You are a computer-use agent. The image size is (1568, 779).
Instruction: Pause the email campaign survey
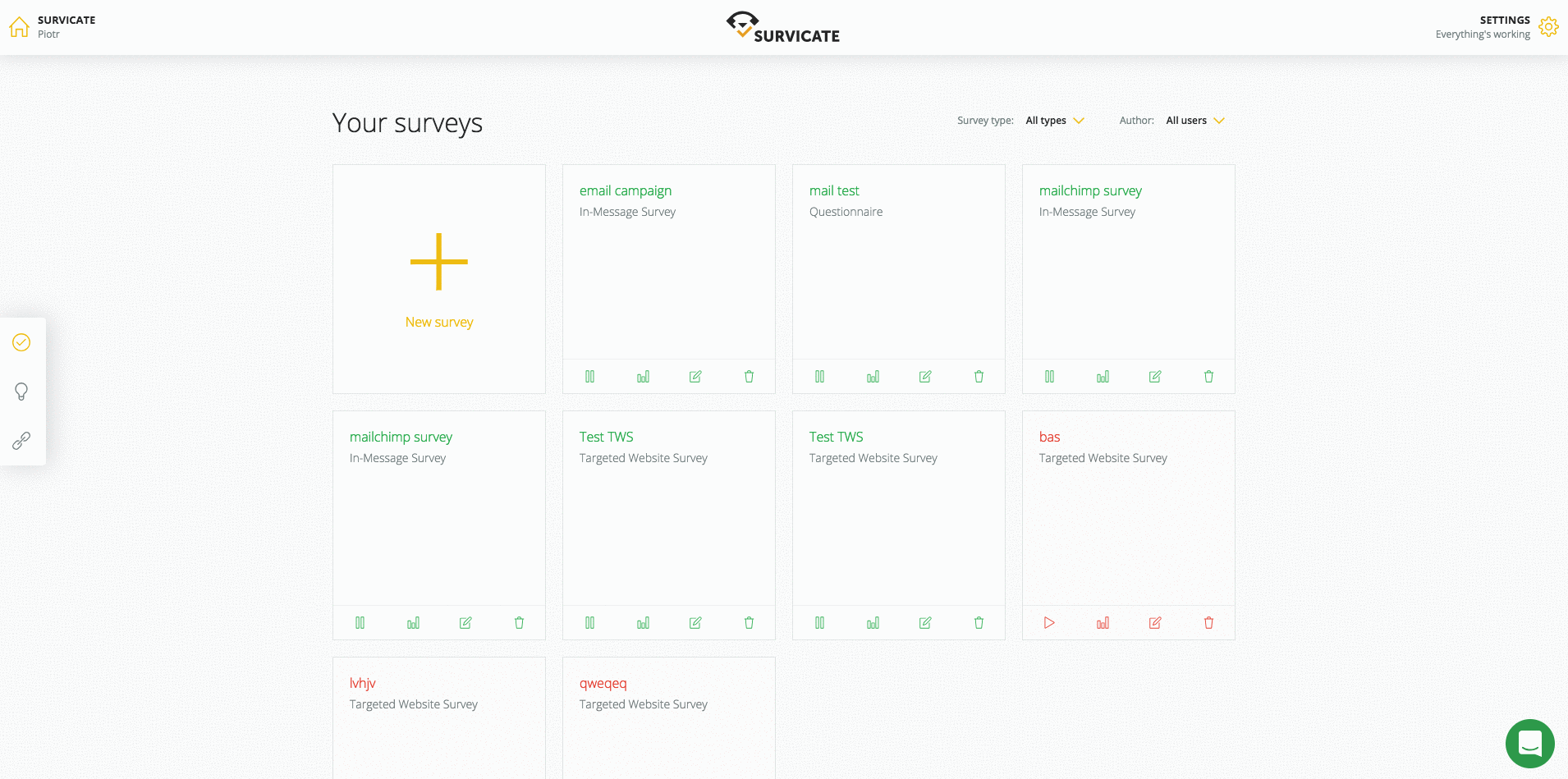(x=589, y=377)
